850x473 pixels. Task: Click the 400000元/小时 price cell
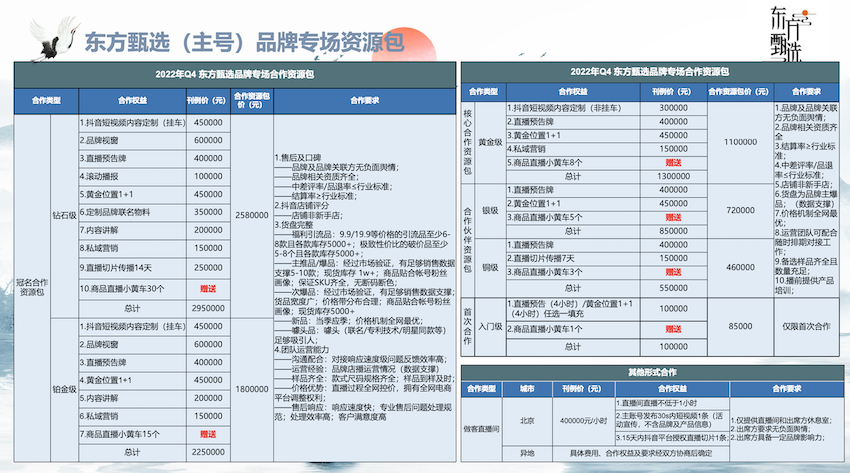click(x=584, y=421)
